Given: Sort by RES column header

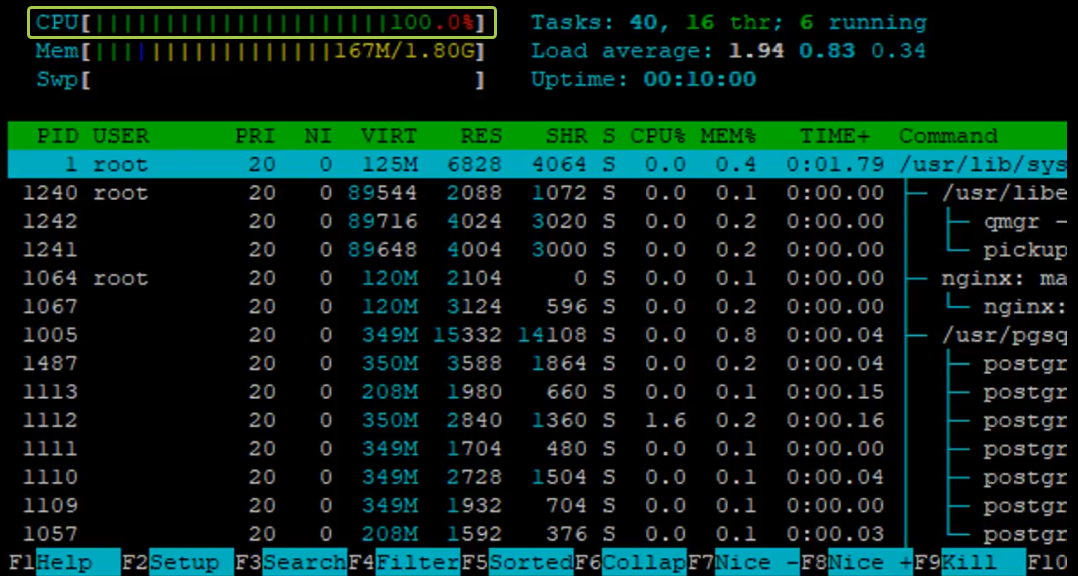Looking at the screenshot, I should [482, 136].
